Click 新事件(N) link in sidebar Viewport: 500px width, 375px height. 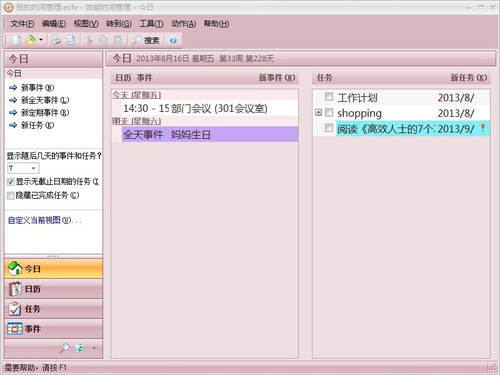click(x=37, y=88)
